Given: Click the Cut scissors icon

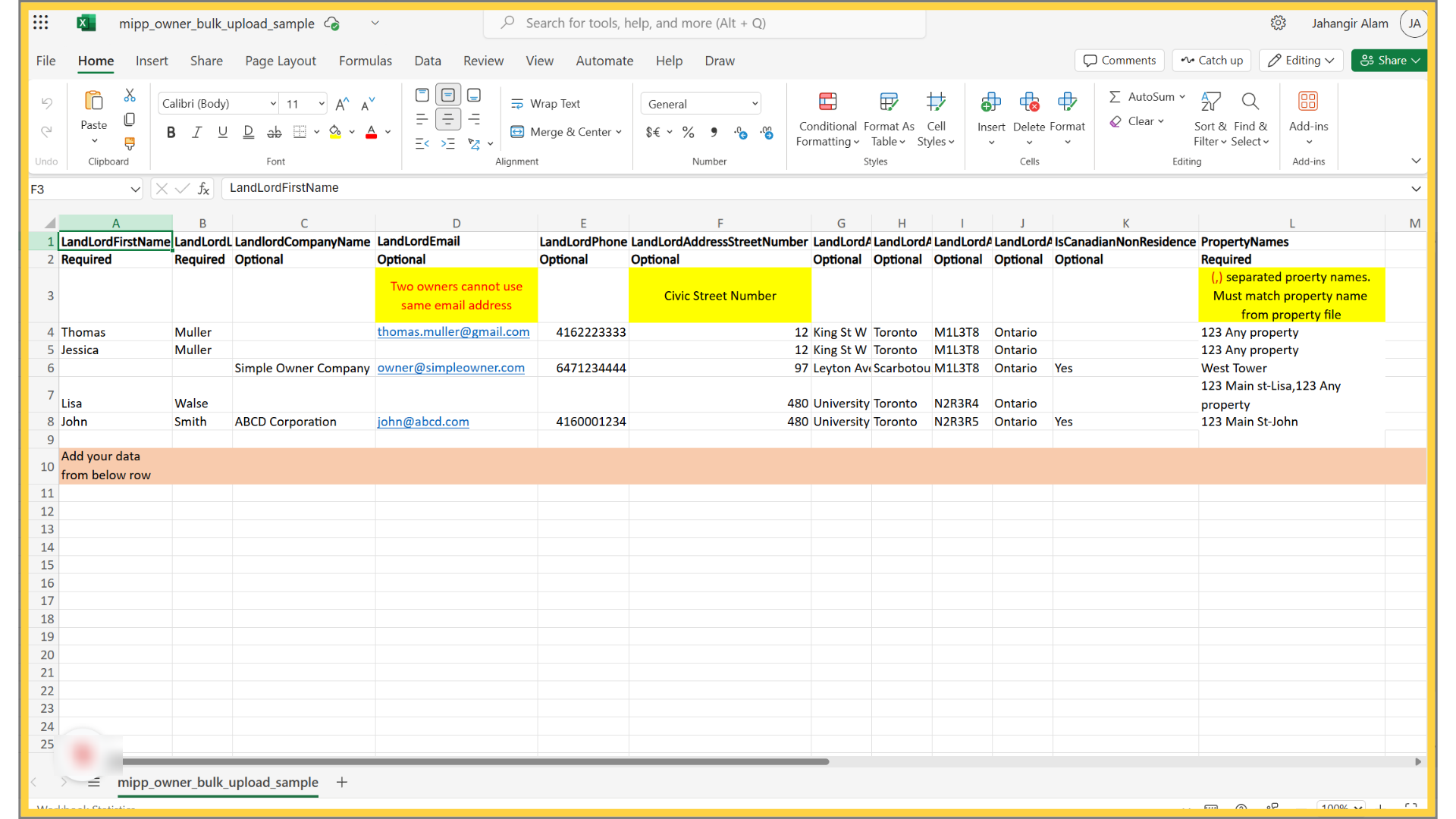Looking at the screenshot, I should [130, 96].
